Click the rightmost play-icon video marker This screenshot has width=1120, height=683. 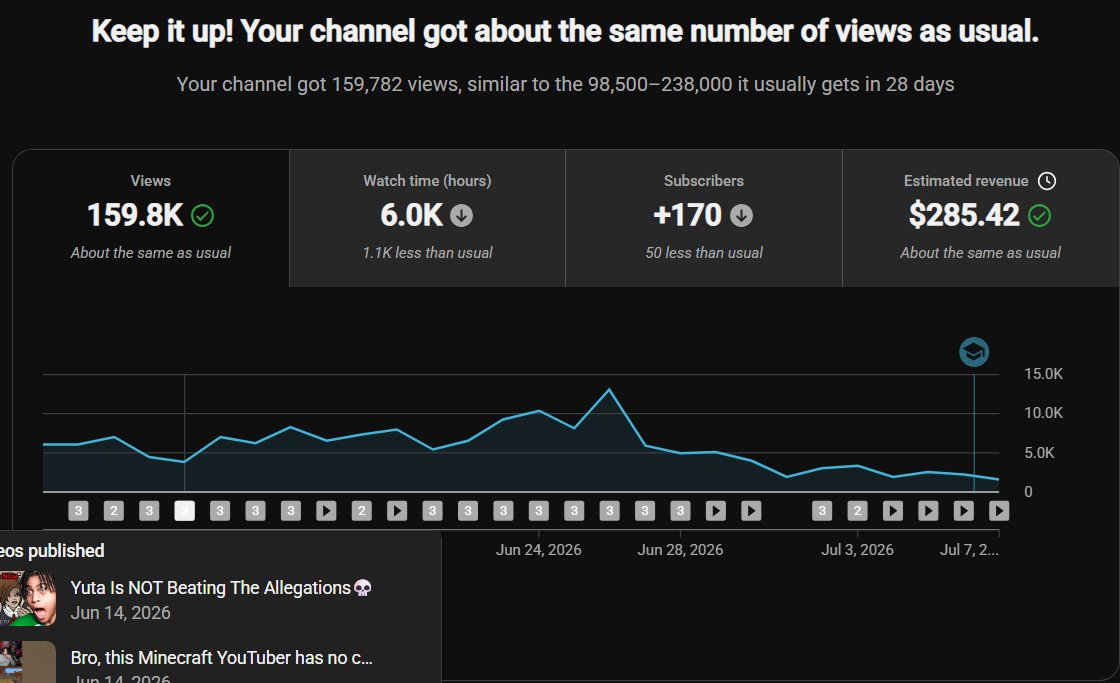999,511
